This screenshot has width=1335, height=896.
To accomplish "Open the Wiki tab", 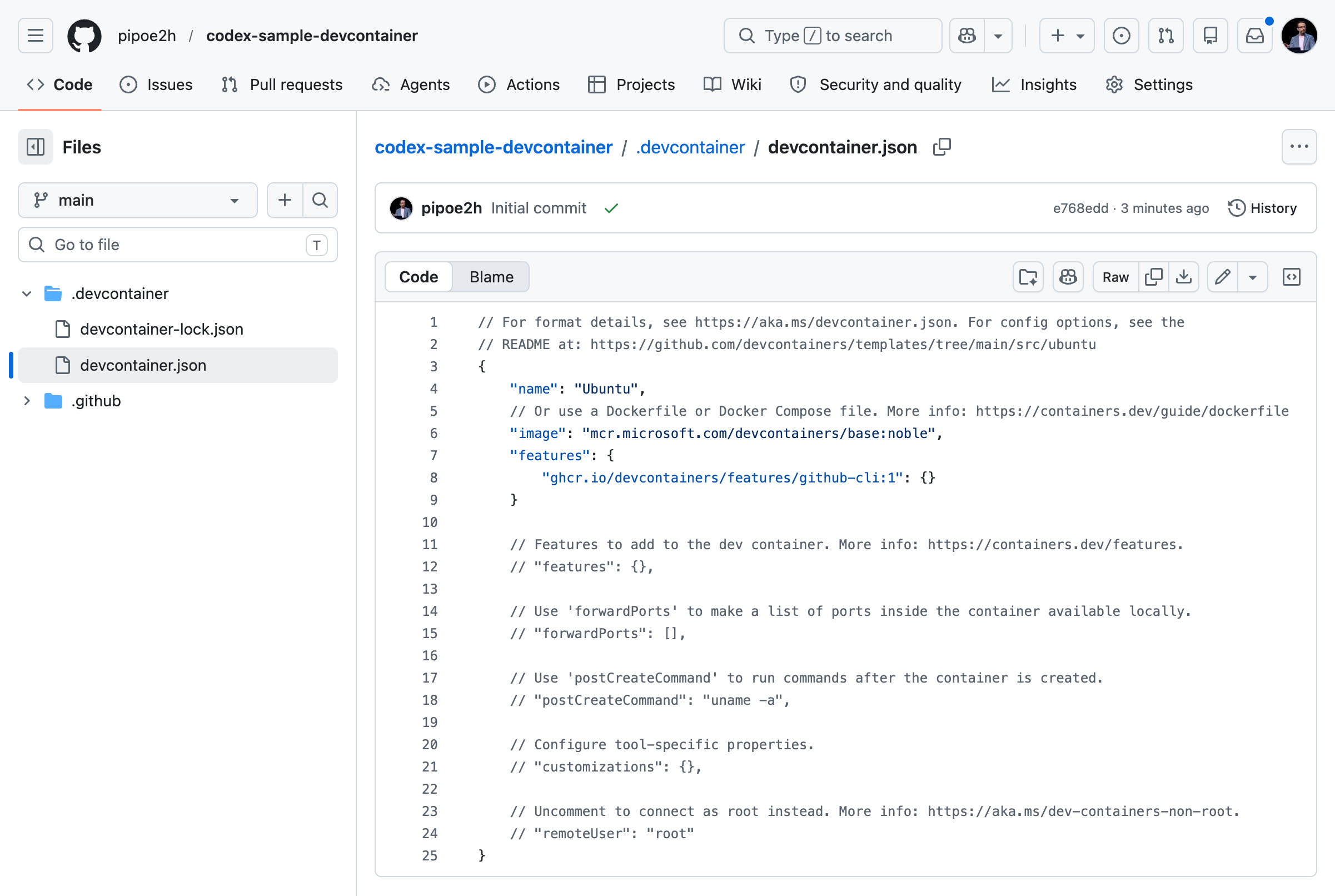I will [733, 84].
